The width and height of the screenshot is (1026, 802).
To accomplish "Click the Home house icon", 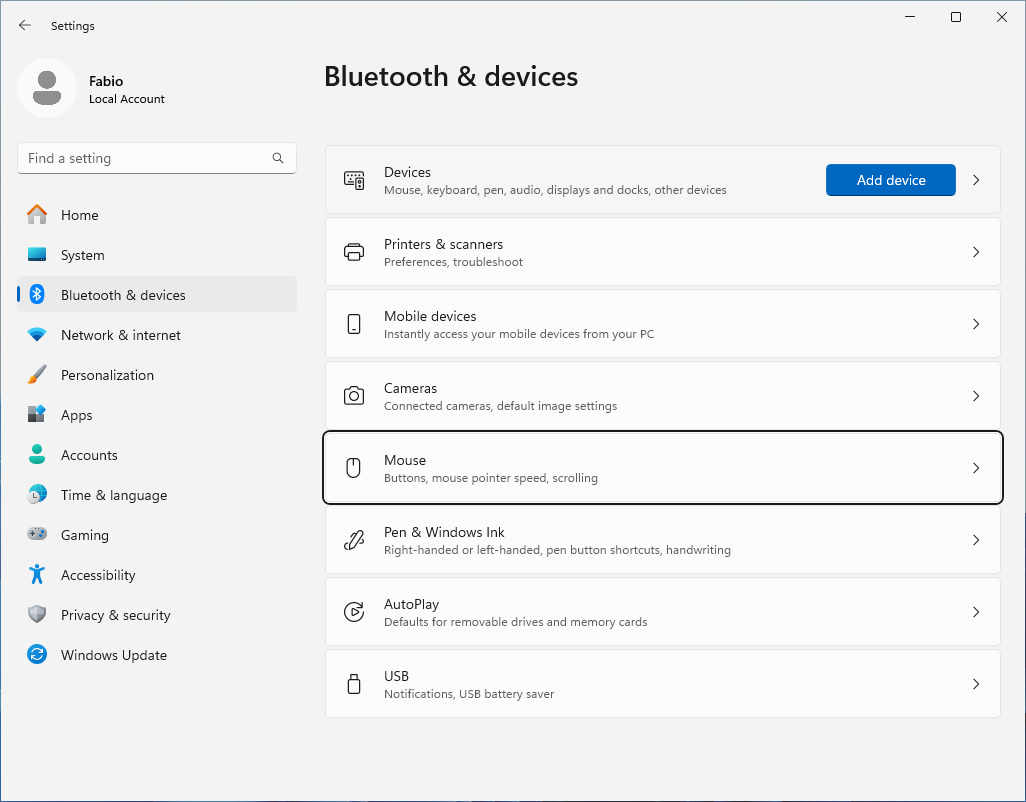I will click(37, 215).
